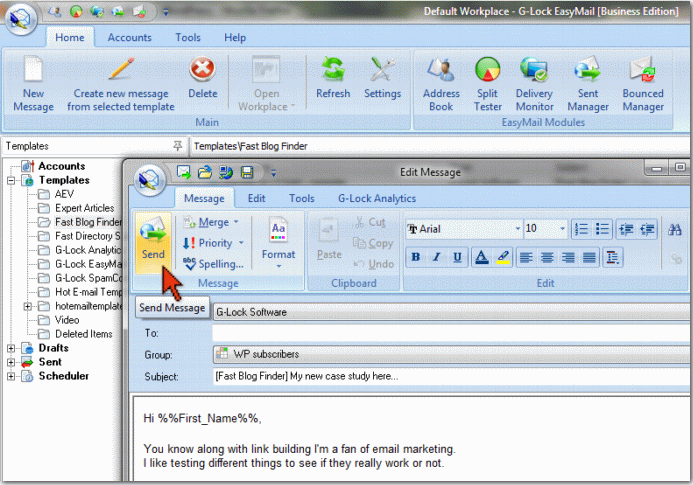Click the text highlight color button
Image resolution: width=693 pixels, height=485 pixels.
tap(503, 258)
